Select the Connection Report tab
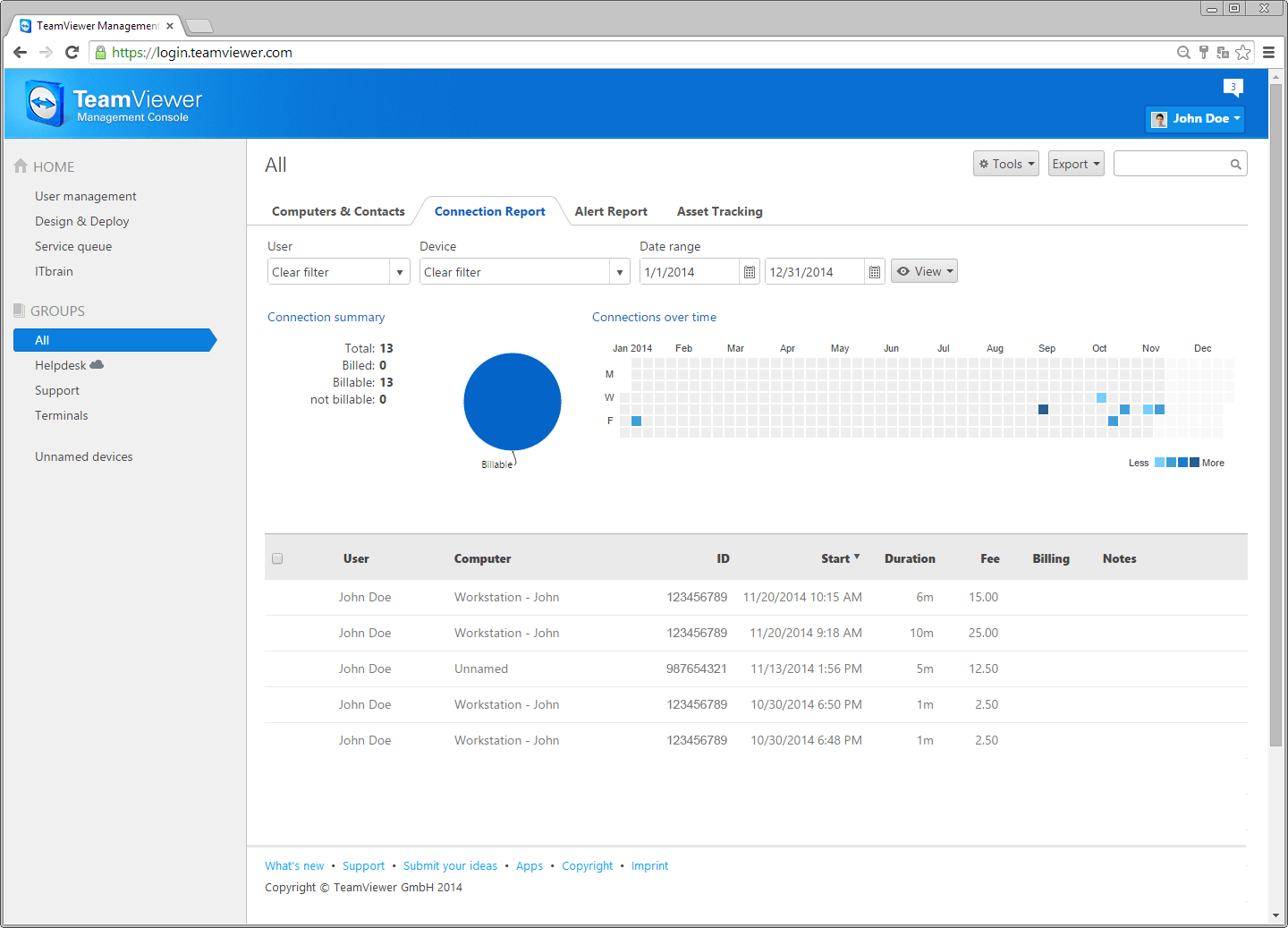Image resolution: width=1288 pixels, height=928 pixels. click(x=489, y=212)
